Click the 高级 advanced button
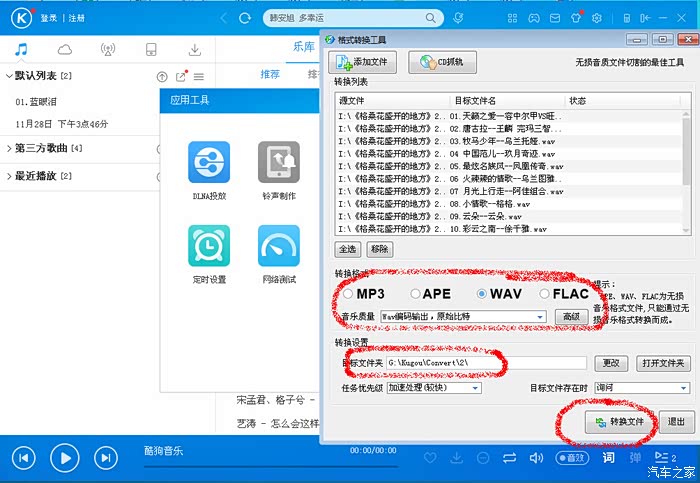The image size is (700, 483). (571, 316)
